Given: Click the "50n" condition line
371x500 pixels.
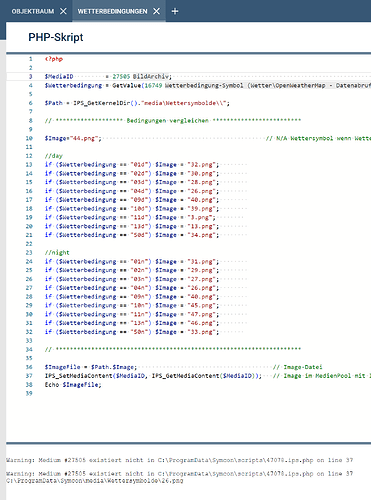Looking at the screenshot, I should (x=132, y=332).
